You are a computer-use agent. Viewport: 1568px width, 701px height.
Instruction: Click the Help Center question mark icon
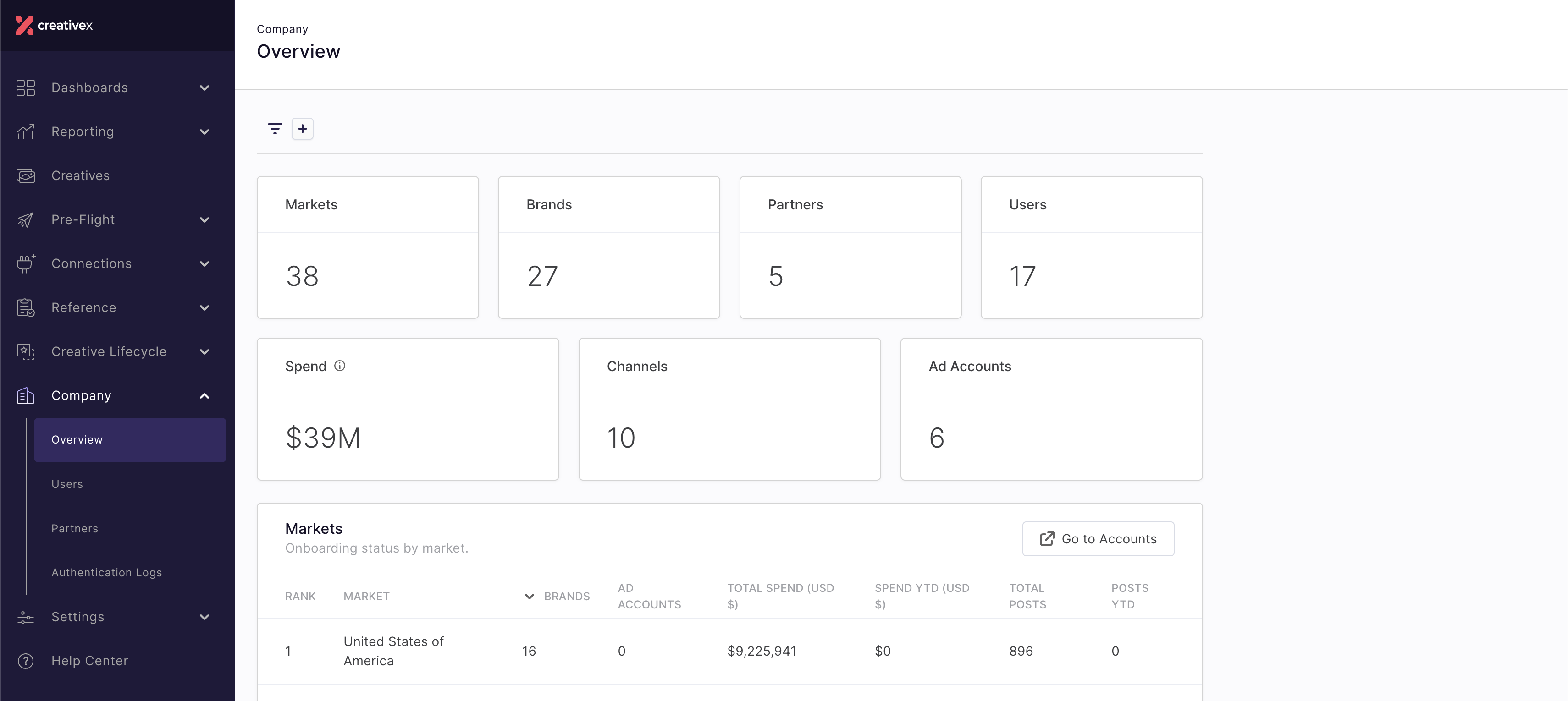point(26,661)
